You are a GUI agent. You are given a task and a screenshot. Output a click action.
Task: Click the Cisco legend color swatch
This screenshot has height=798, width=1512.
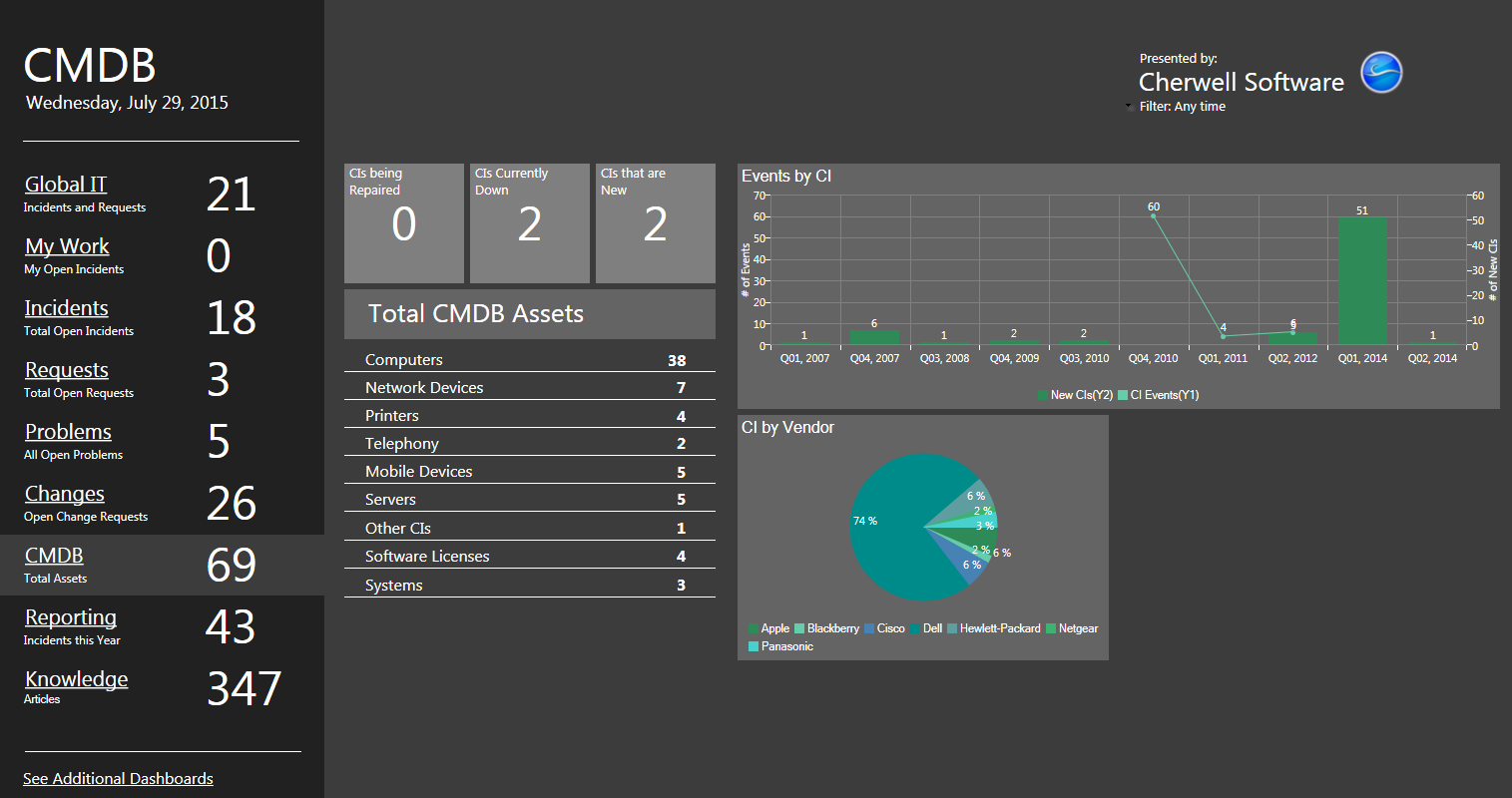pyautogui.click(x=869, y=628)
